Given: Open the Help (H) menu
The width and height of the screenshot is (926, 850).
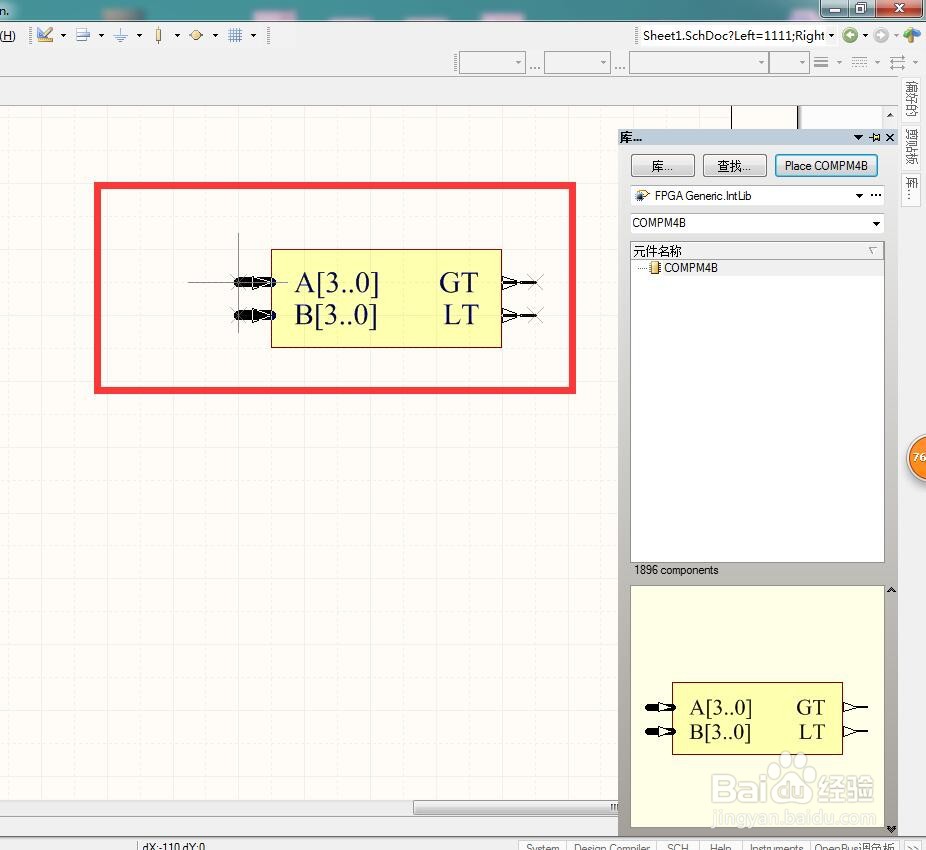Looking at the screenshot, I should pos(7,35).
